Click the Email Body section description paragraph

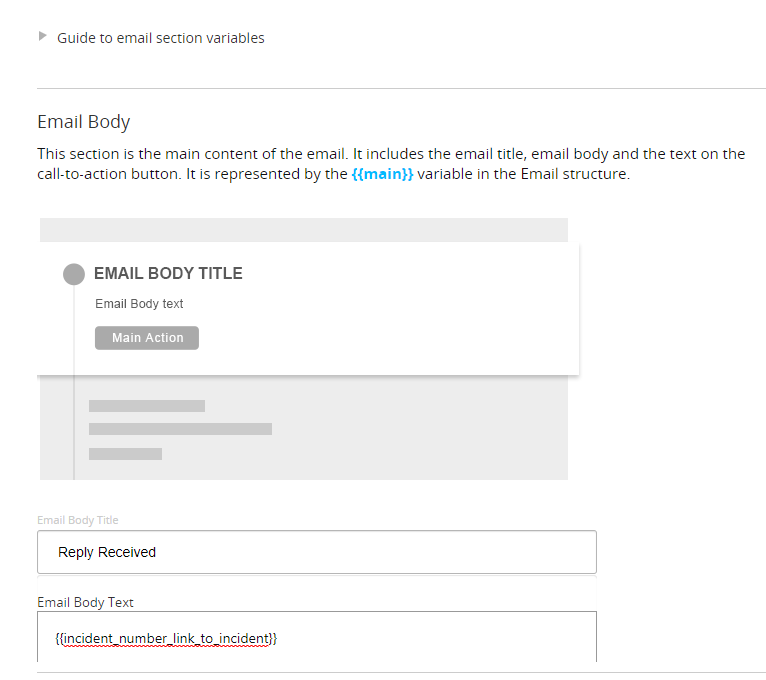click(391, 164)
